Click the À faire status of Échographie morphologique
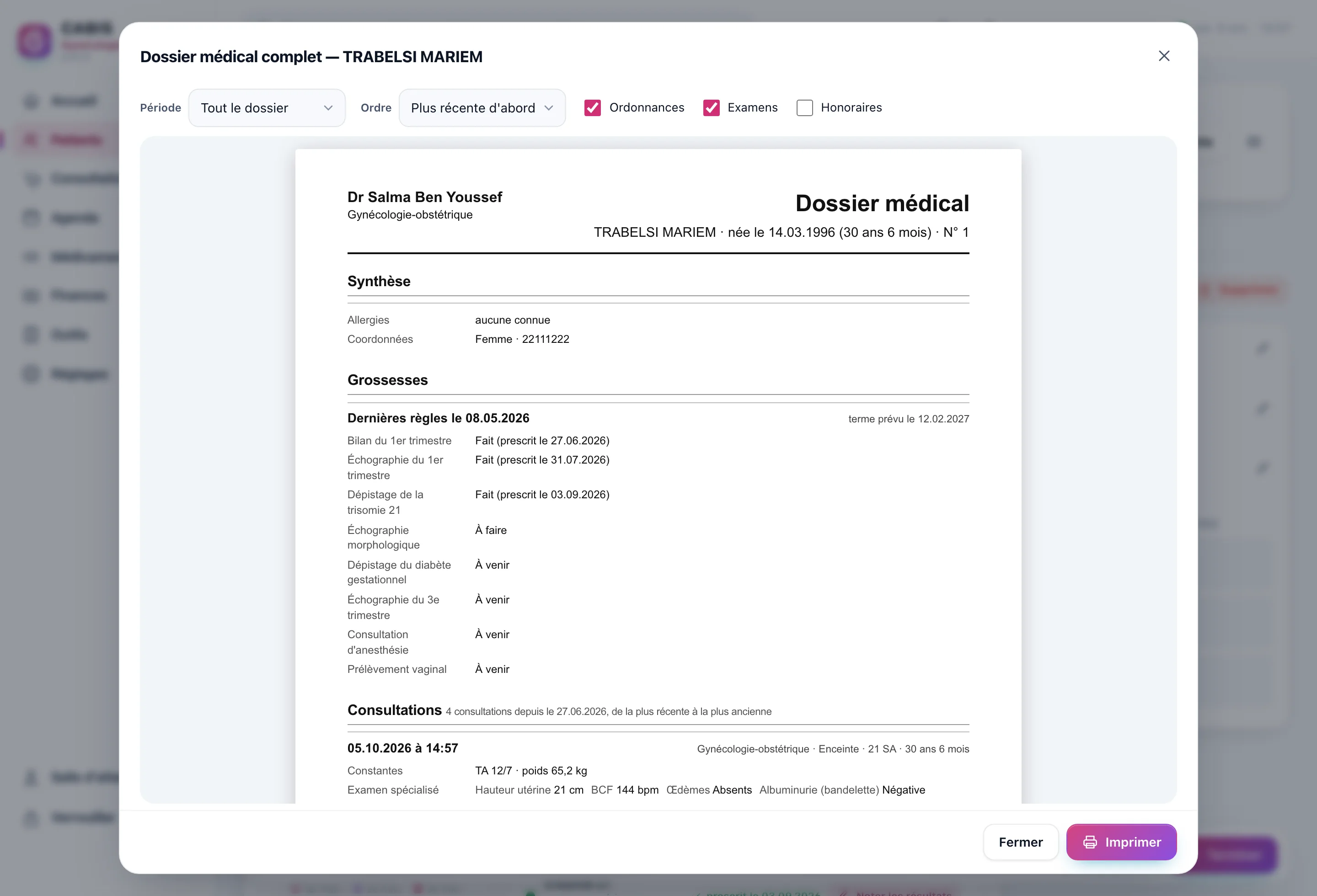Screen dimensions: 1317x896 (x=491, y=530)
